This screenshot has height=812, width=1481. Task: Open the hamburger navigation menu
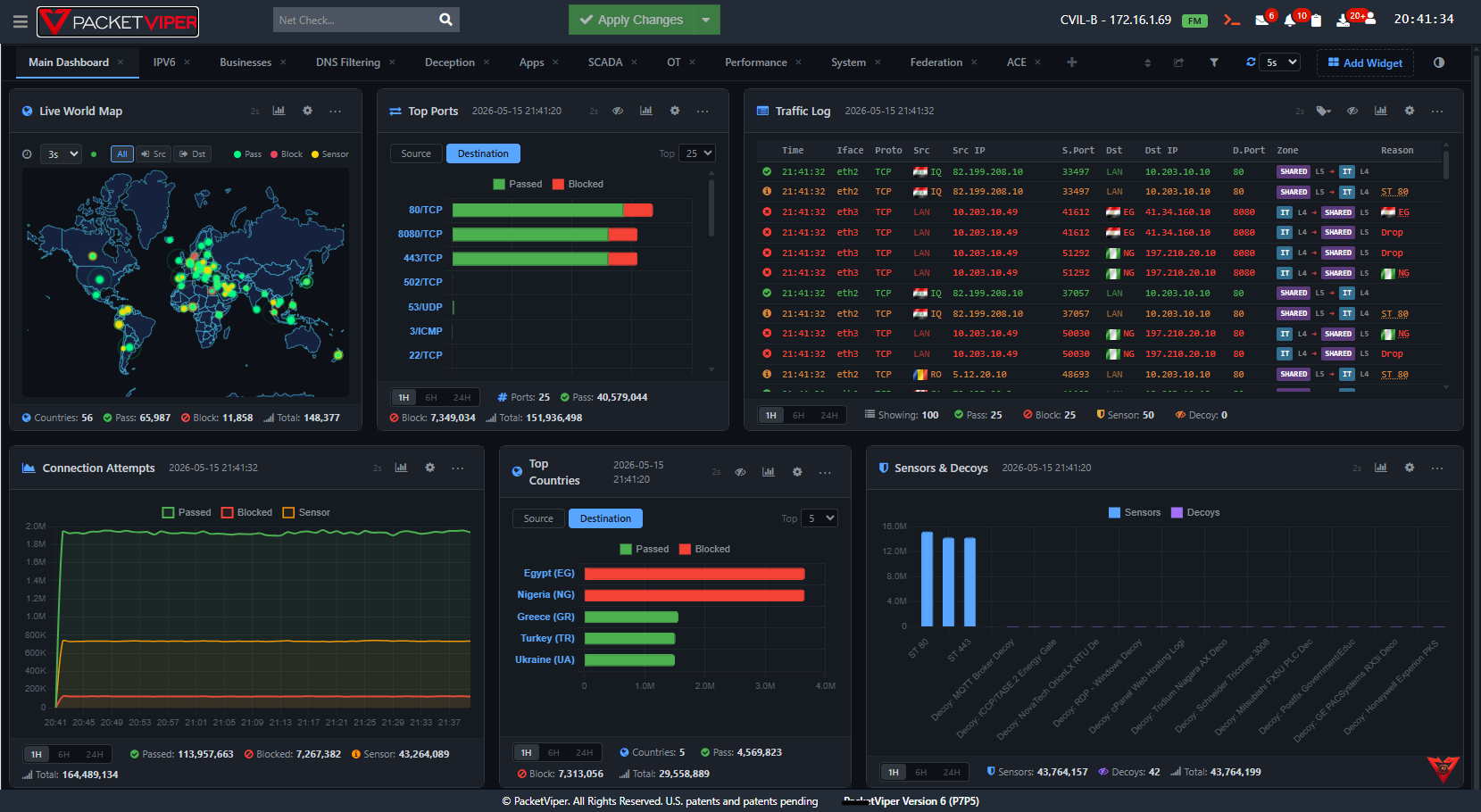(x=20, y=21)
